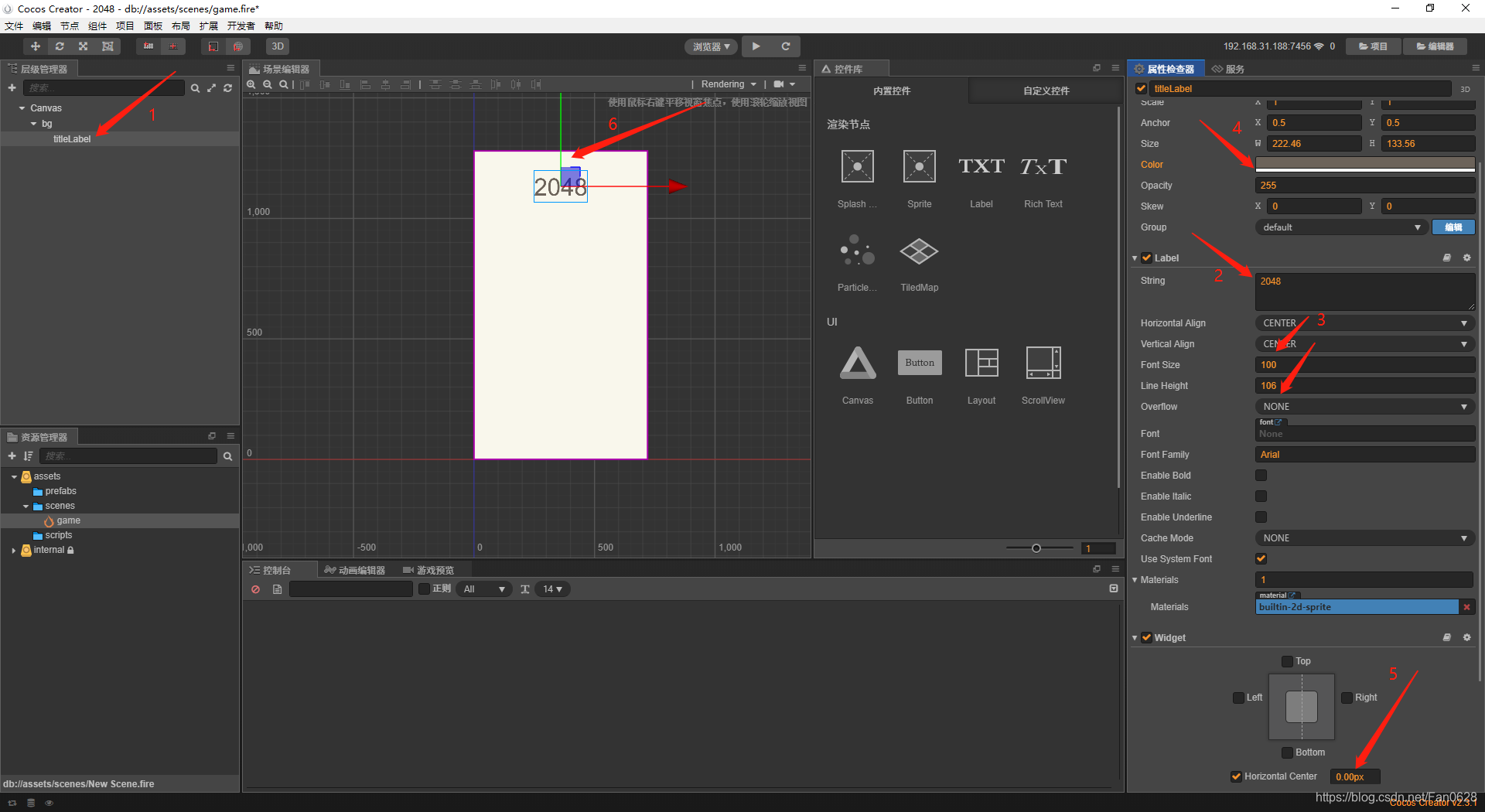Open the Group default dropdown
Image resolution: width=1485 pixels, height=812 pixels.
click(1341, 227)
